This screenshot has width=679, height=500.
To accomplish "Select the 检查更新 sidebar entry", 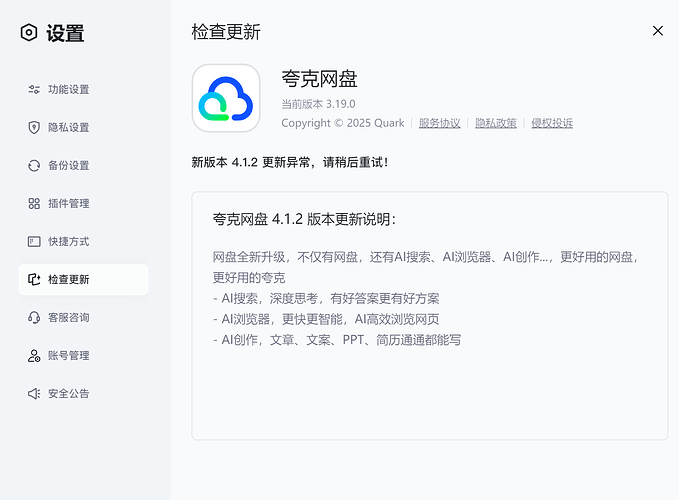I will tap(84, 280).
